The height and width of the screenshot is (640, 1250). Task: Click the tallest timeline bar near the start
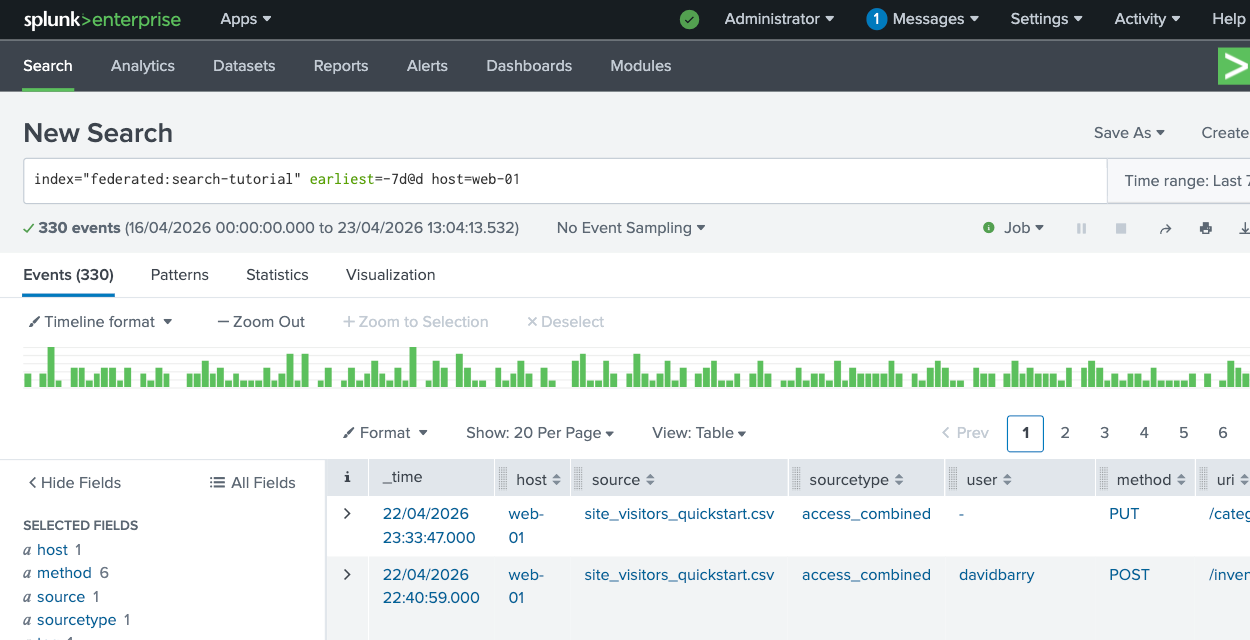click(x=51, y=367)
